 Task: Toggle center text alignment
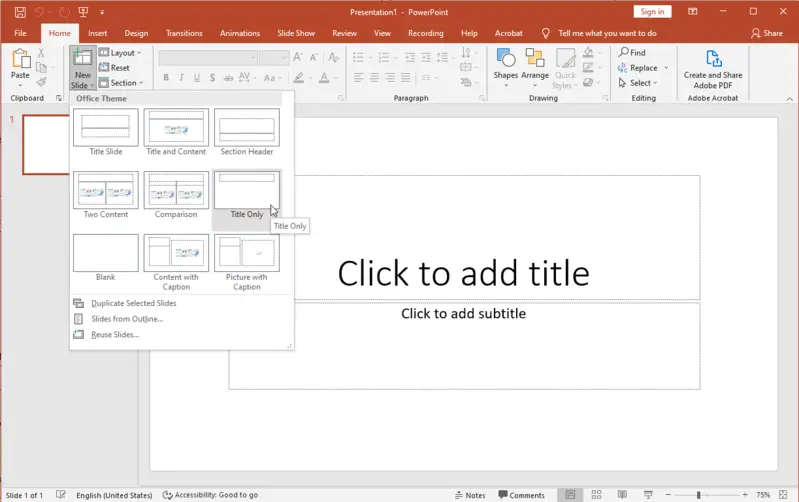tap(374, 77)
